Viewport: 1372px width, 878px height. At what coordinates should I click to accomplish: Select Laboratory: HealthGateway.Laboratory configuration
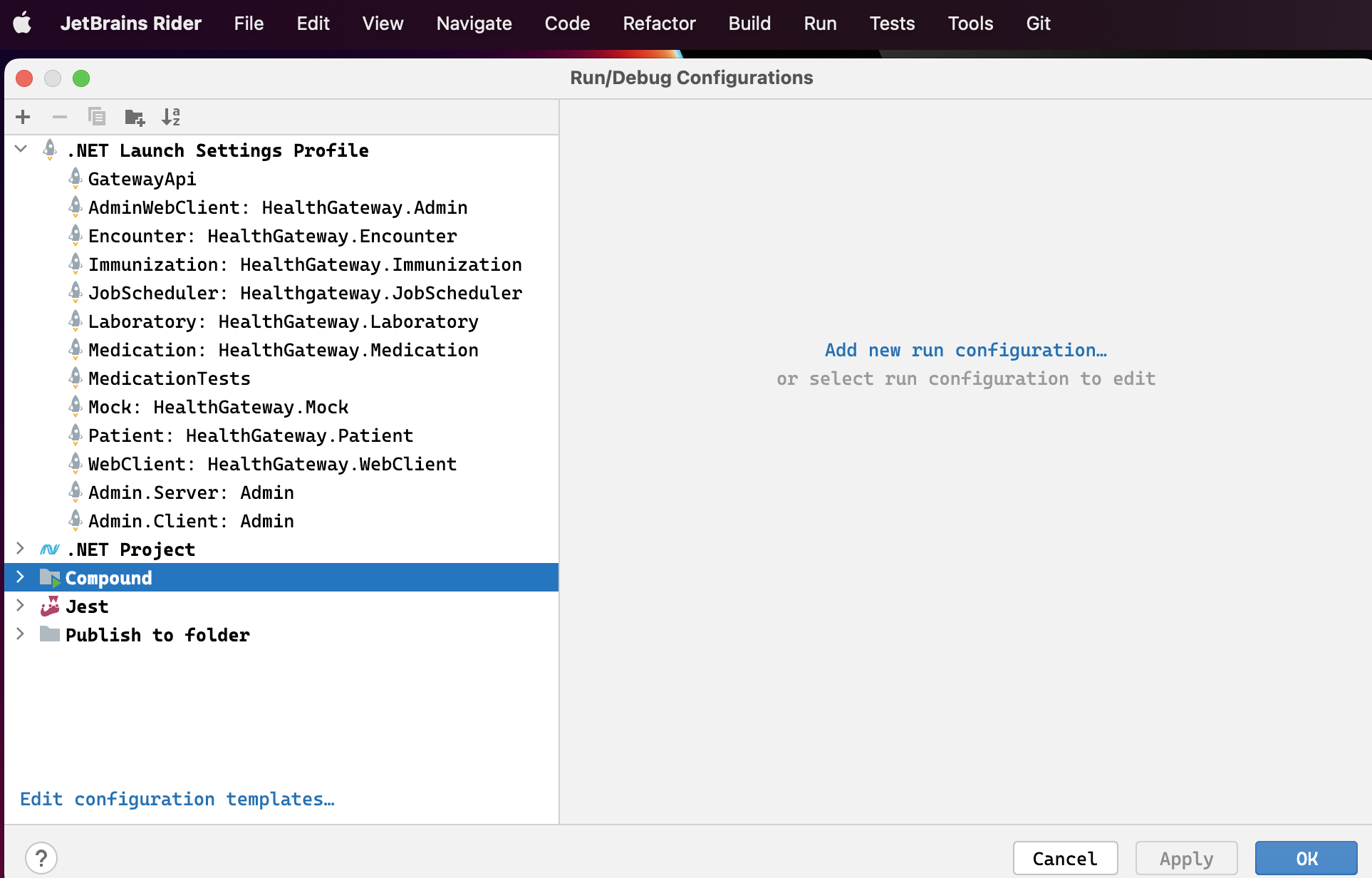(x=281, y=321)
